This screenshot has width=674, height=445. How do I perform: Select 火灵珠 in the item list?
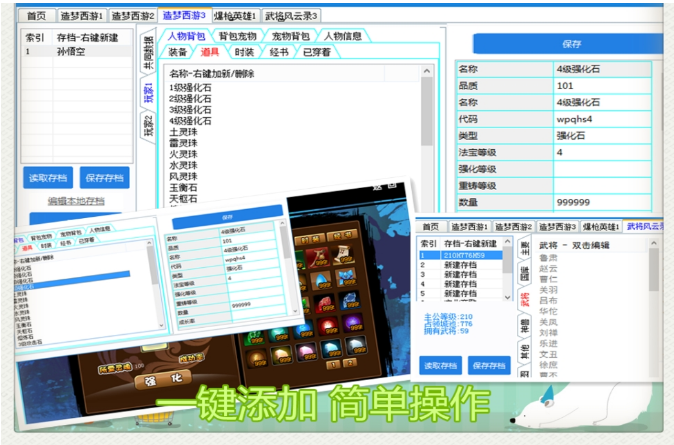coord(184,154)
